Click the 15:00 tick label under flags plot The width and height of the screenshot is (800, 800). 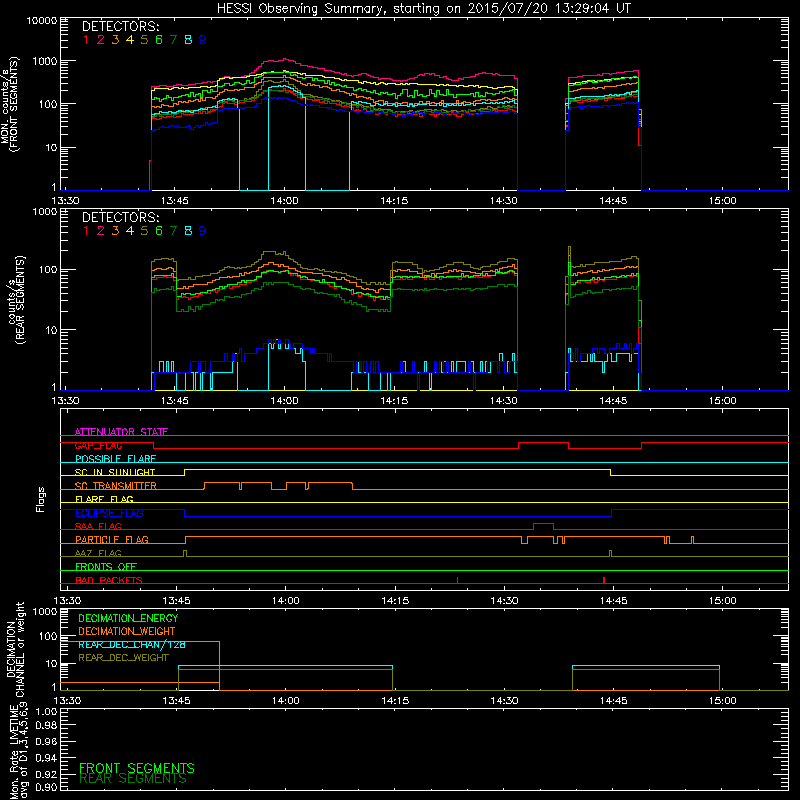click(723, 601)
